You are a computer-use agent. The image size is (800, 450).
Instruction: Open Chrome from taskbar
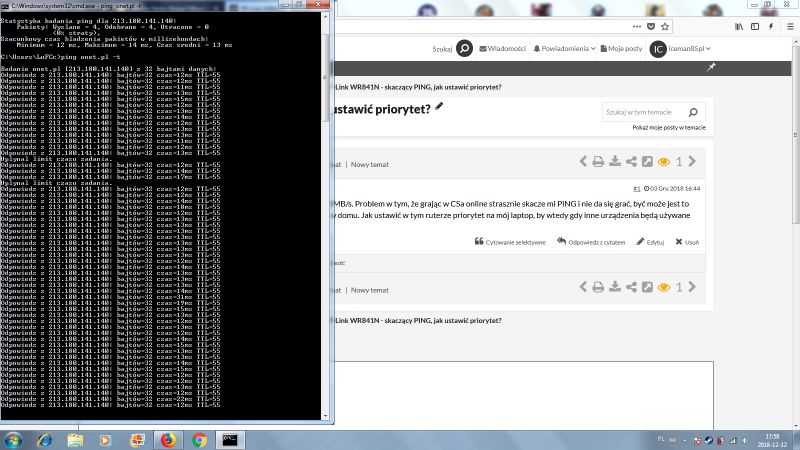199,440
